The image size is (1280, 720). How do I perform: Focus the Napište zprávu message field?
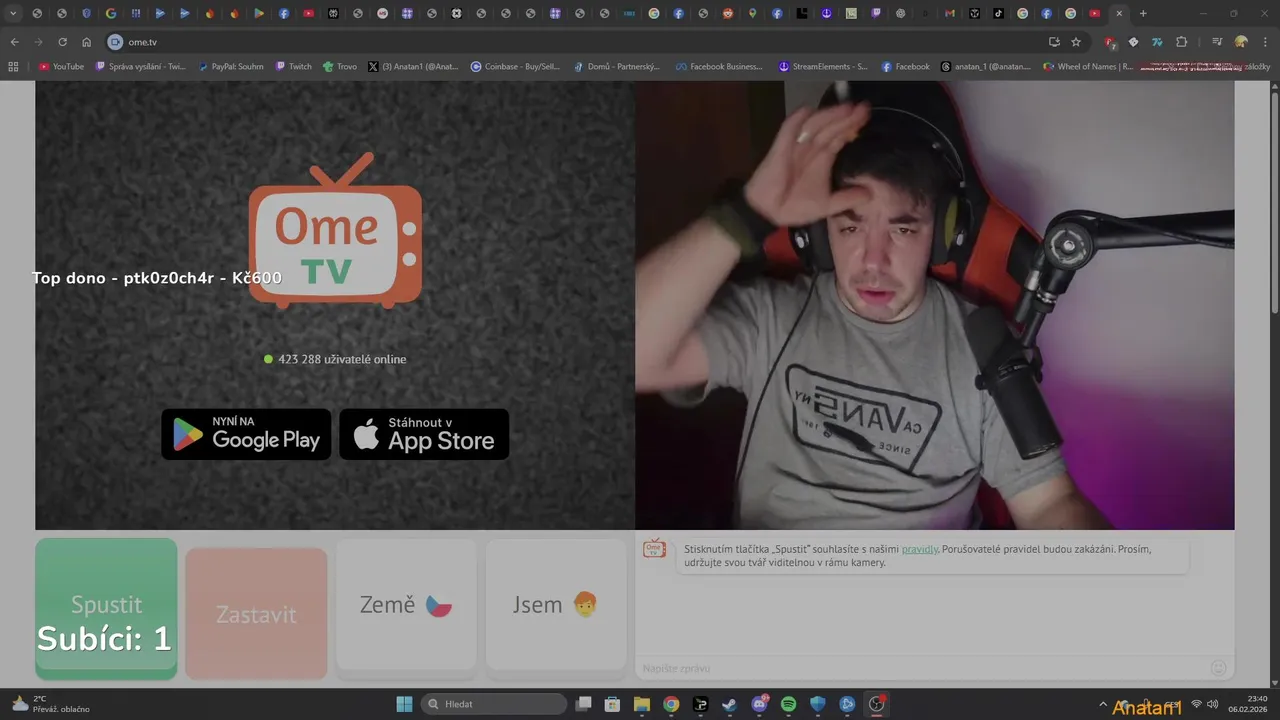pos(920,668)
